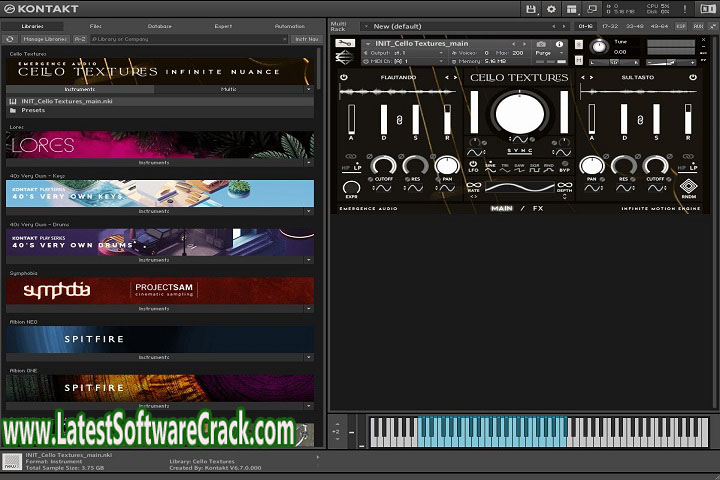Select the SQR LFO waveform

(534, 168)
